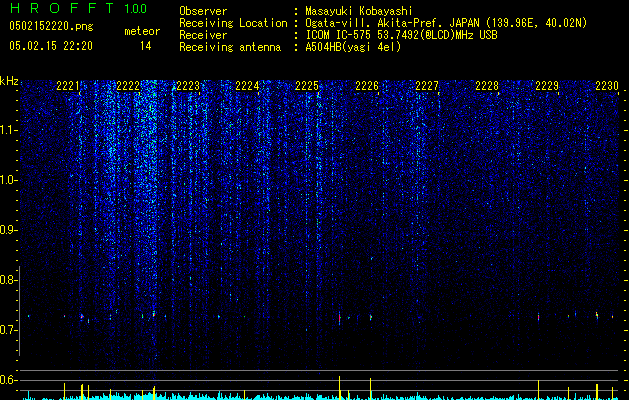629x400 pixels.
Task: Click the 2224 time marker
Action: click(x=247, y=86)
